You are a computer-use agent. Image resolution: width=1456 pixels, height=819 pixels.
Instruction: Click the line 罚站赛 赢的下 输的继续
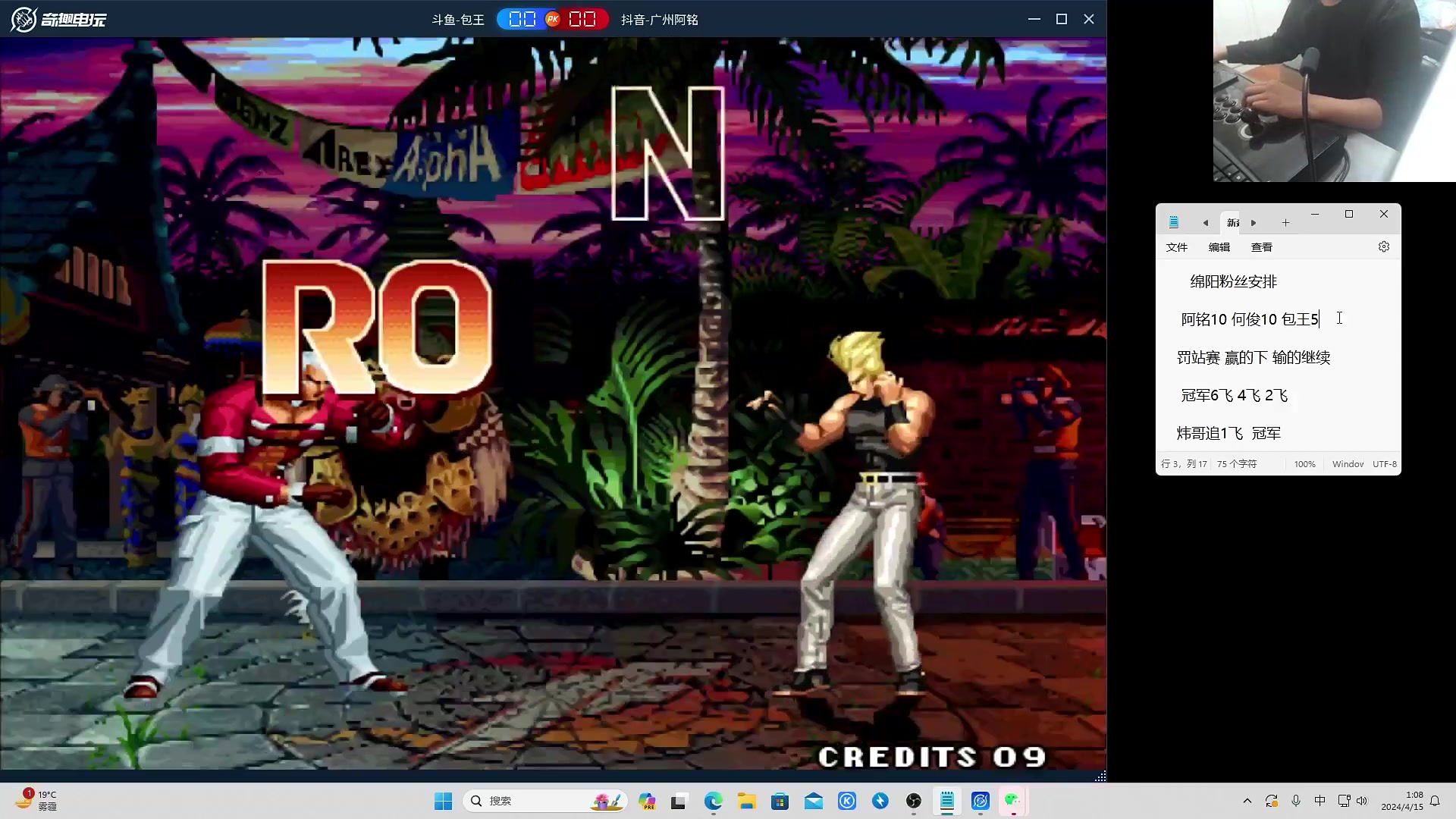[1254, 357]
